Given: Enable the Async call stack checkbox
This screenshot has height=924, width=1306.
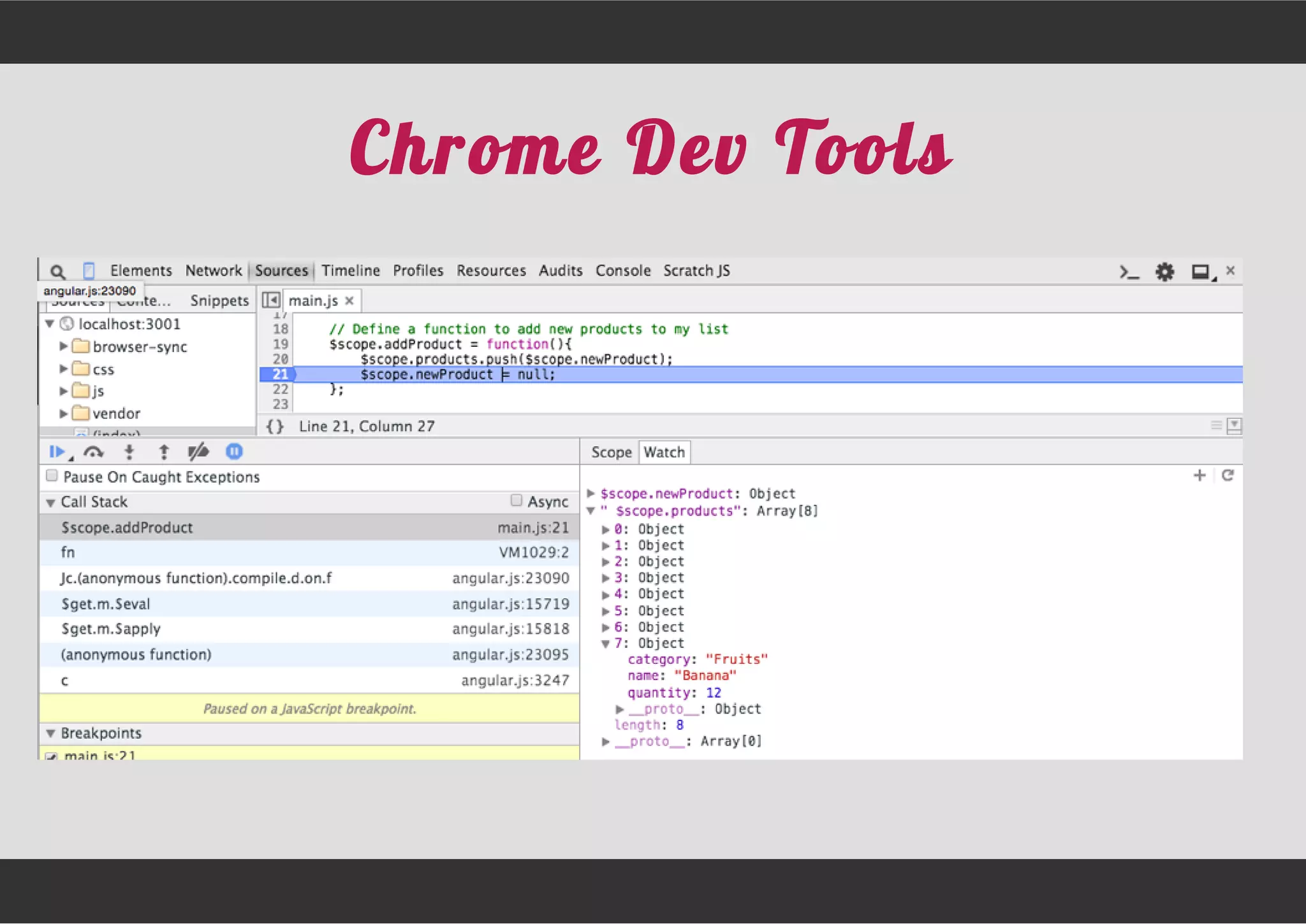Looking at the screenshot, I should tap(517, 501).
